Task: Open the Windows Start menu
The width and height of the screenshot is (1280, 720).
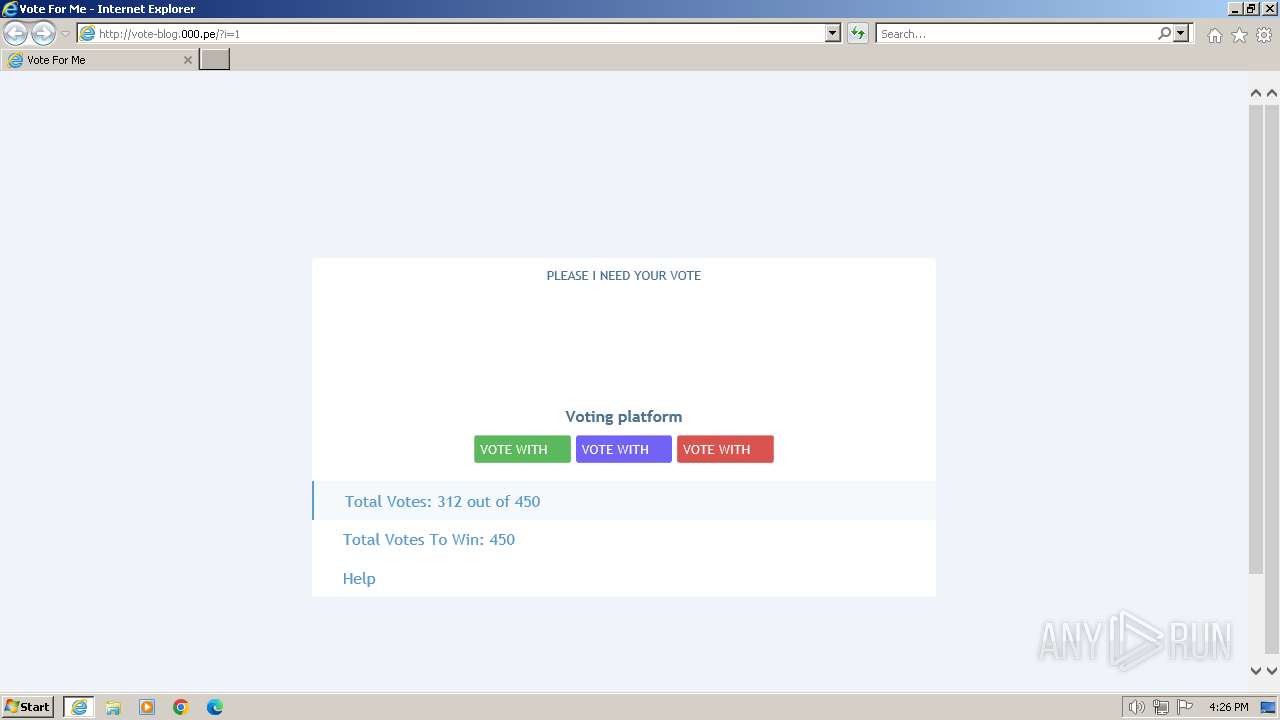Action: point(28,706)
